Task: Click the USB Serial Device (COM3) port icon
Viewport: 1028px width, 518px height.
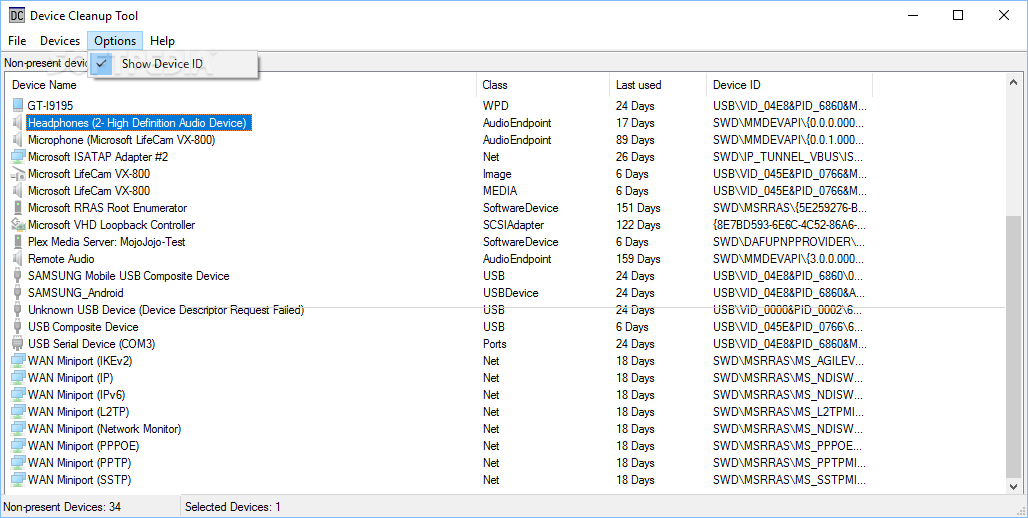Action: click(17, 344)
